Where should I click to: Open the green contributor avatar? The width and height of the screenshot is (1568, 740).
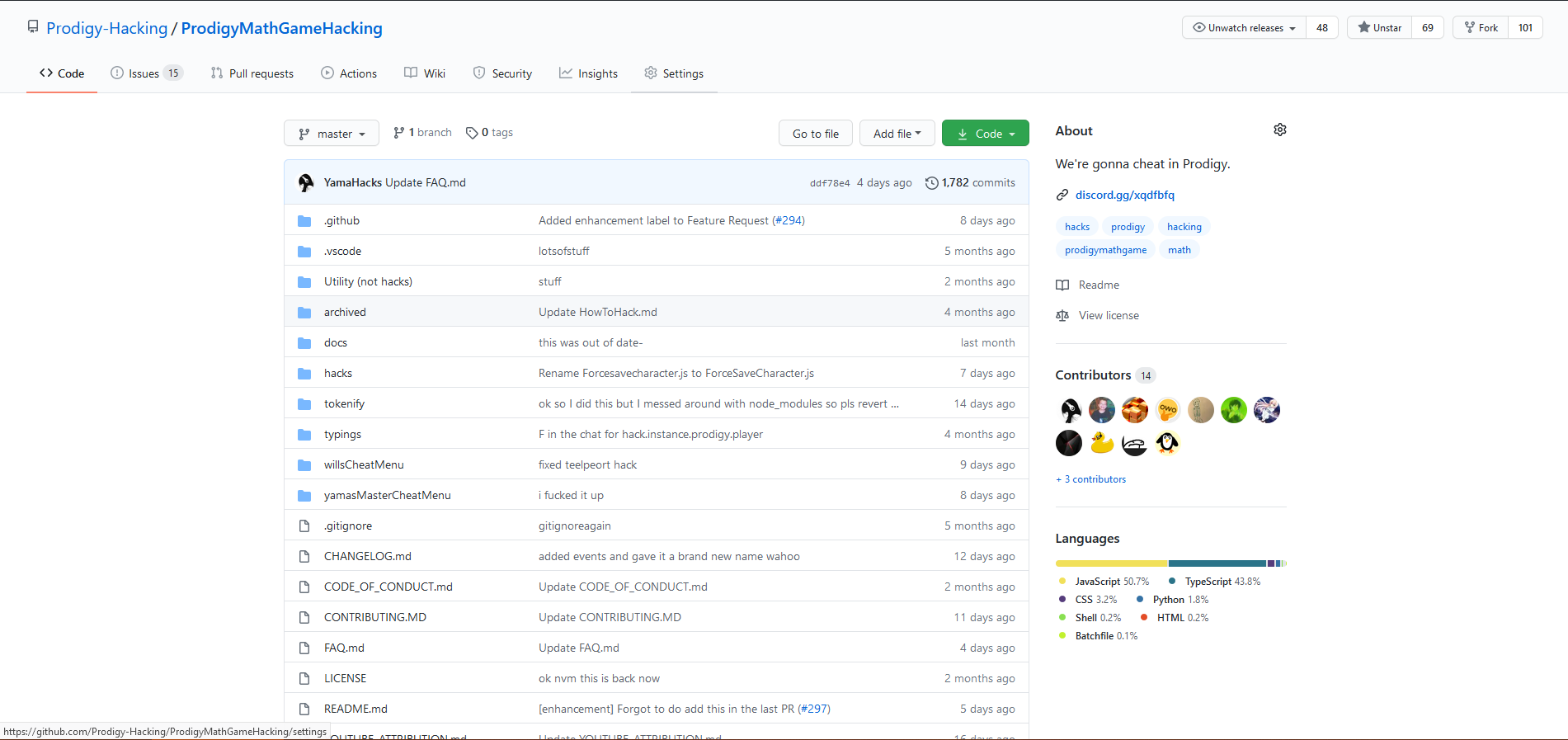coord(1233,410)
